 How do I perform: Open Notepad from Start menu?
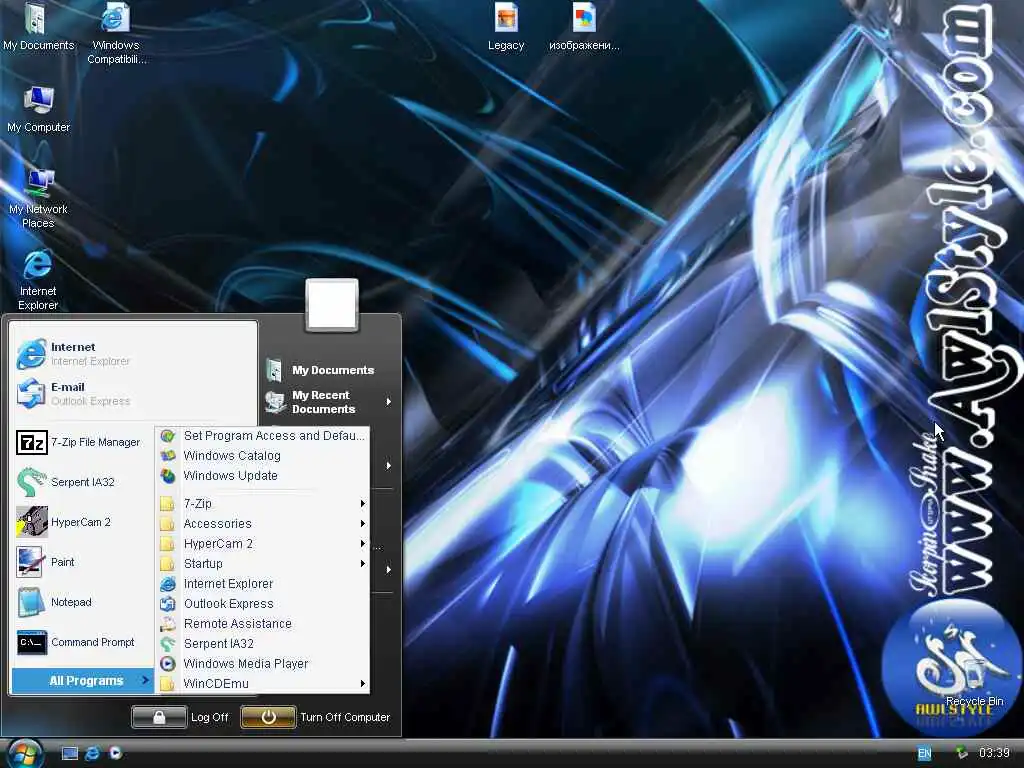[54, 602]
